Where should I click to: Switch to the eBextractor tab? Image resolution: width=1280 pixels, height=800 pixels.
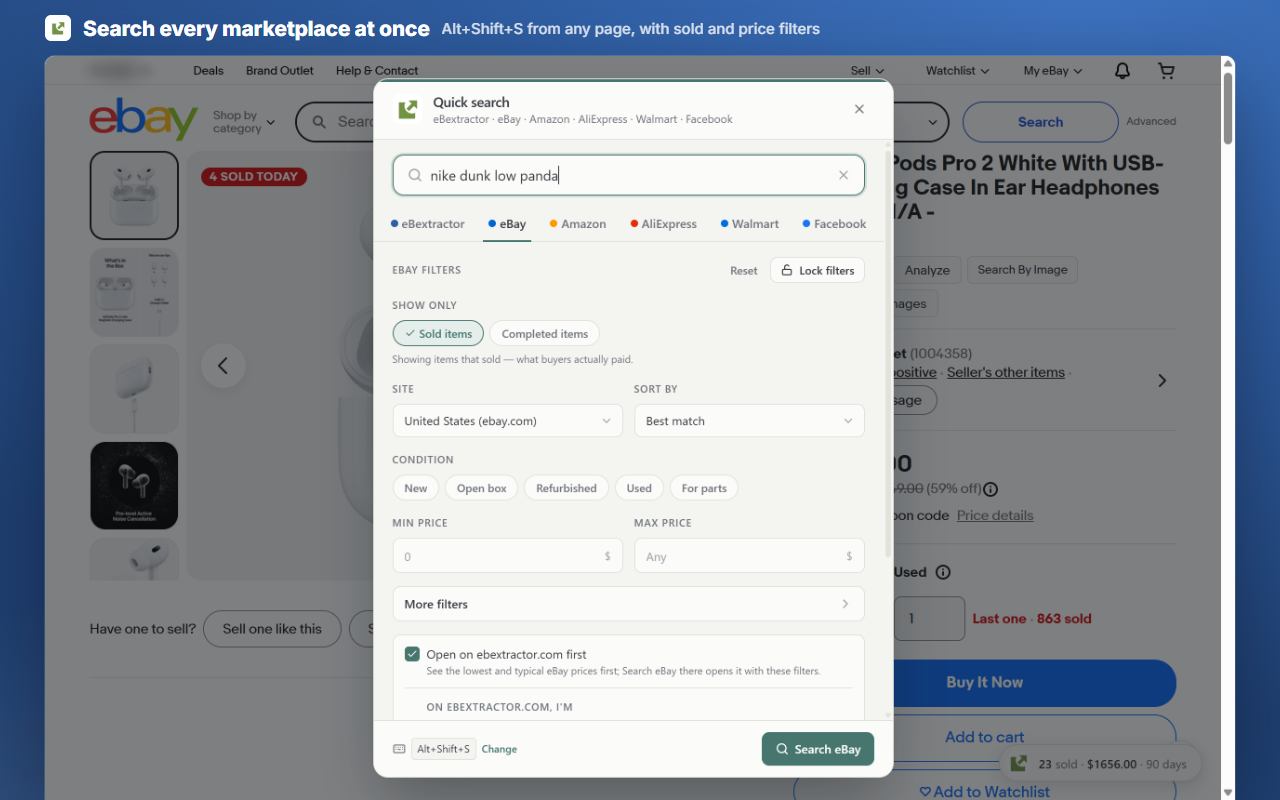tap(428, 224)
